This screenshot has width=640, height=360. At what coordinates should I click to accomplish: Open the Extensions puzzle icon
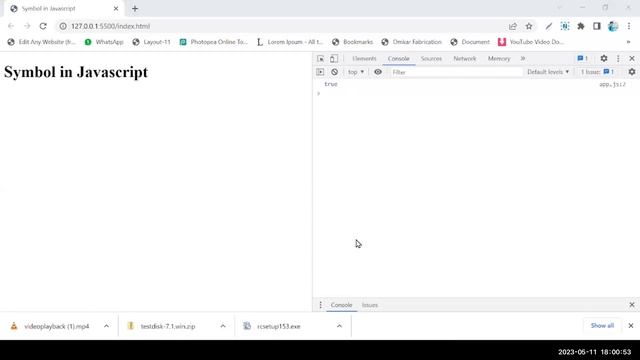click(581, 26)
